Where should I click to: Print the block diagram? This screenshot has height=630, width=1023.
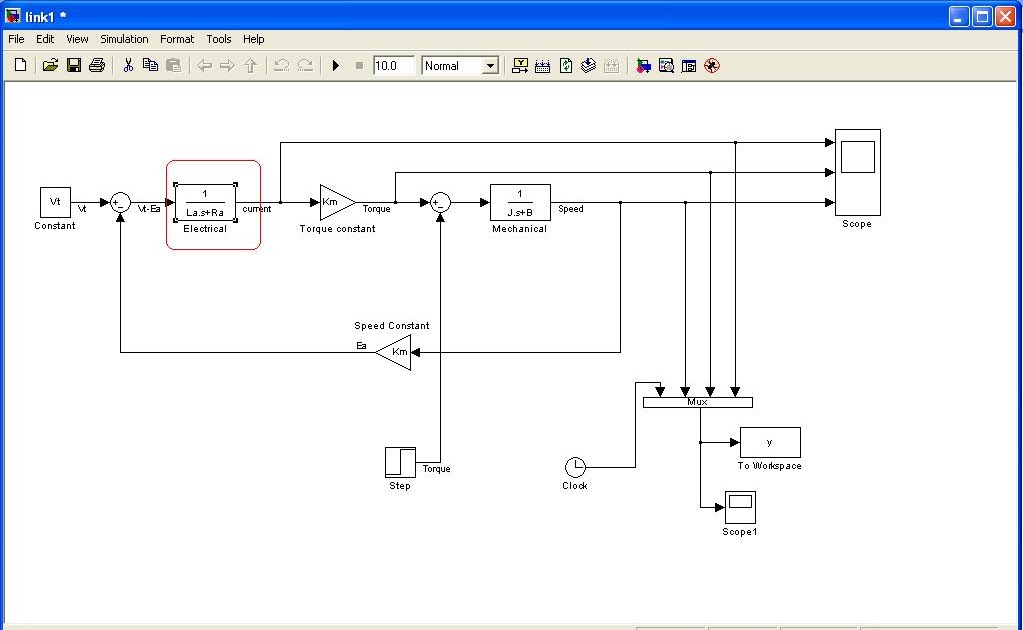tap(96, 65)
